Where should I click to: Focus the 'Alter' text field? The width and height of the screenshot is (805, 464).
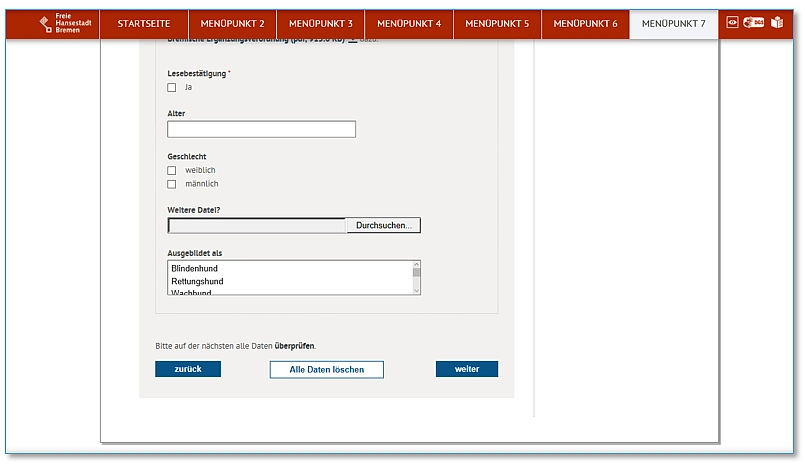(261, 129)
